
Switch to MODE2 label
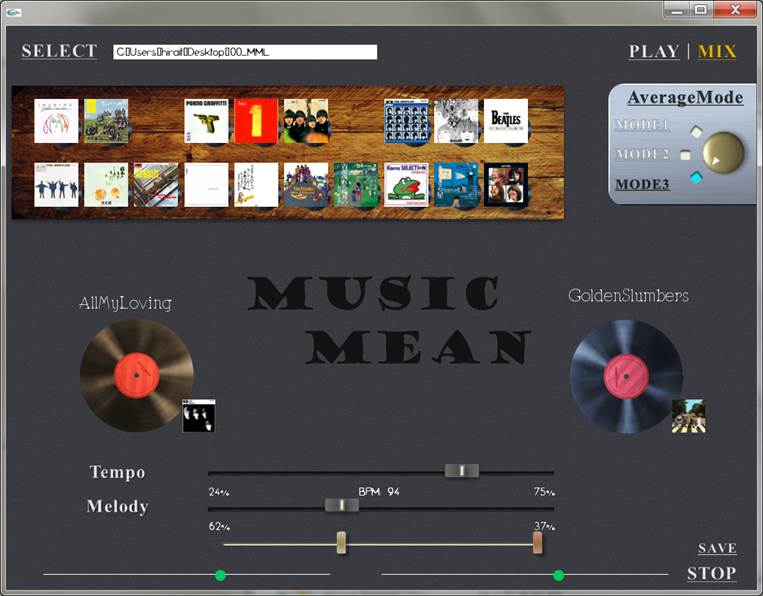tap(642, 154)
